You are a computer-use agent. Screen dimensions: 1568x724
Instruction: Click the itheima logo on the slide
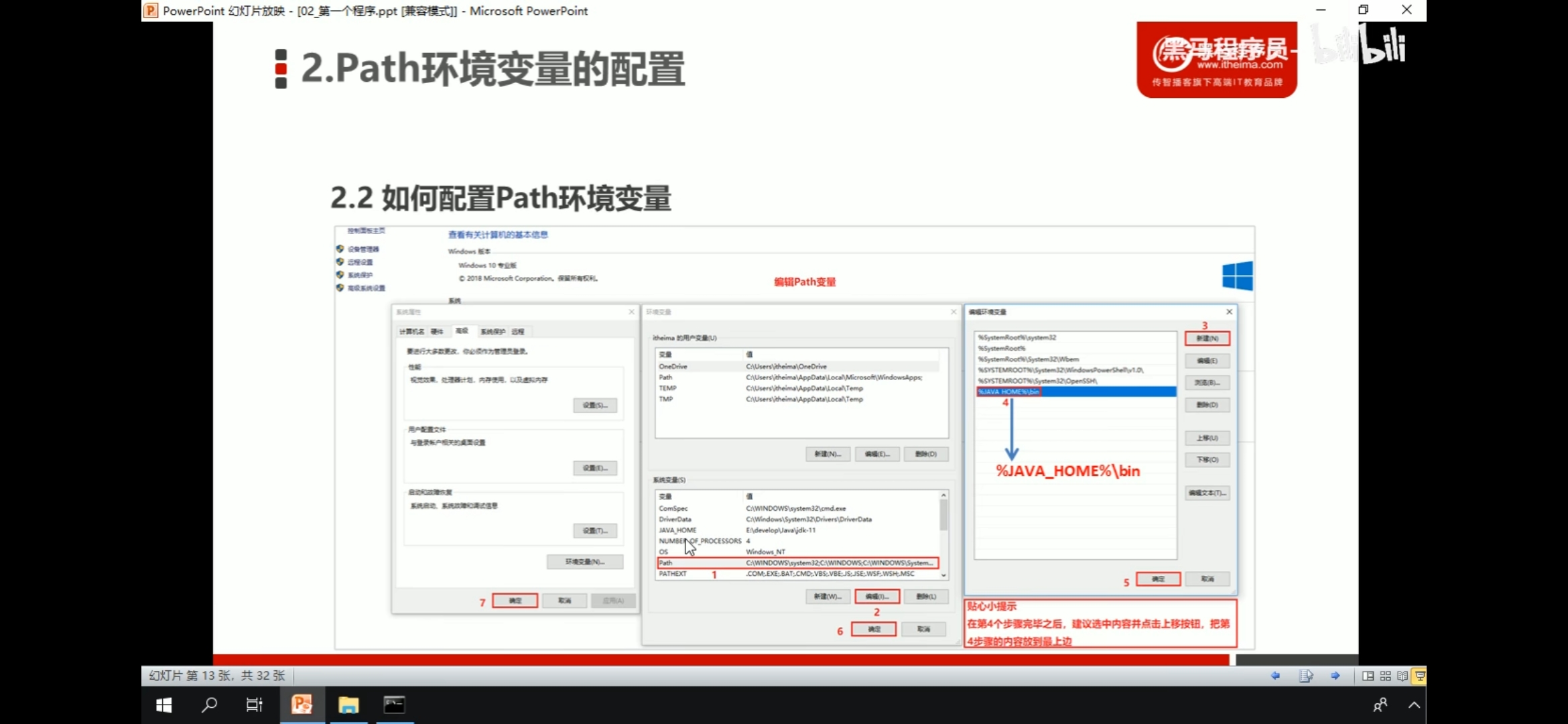click(1216, 60)
